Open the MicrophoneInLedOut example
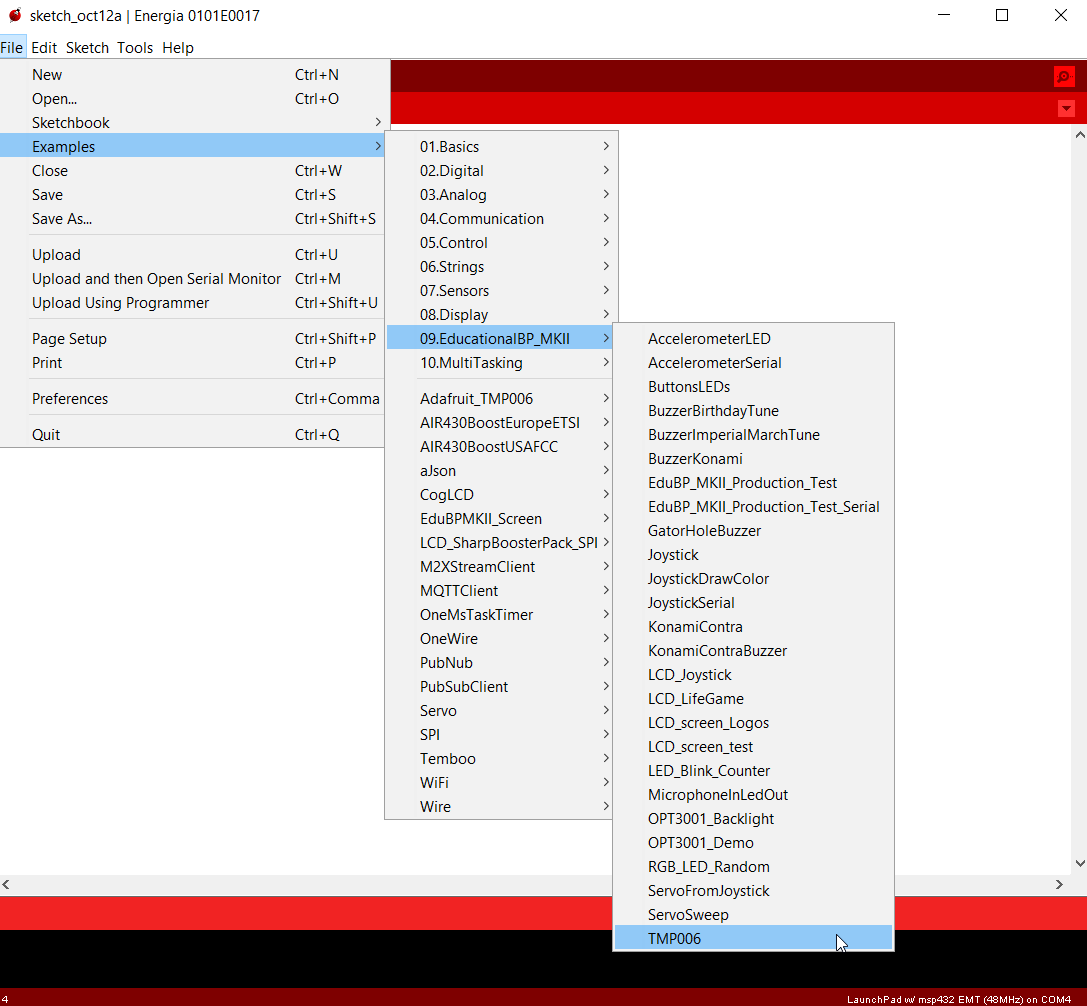This screenshot has width=1087, height=1006. [x=754, y=795]
